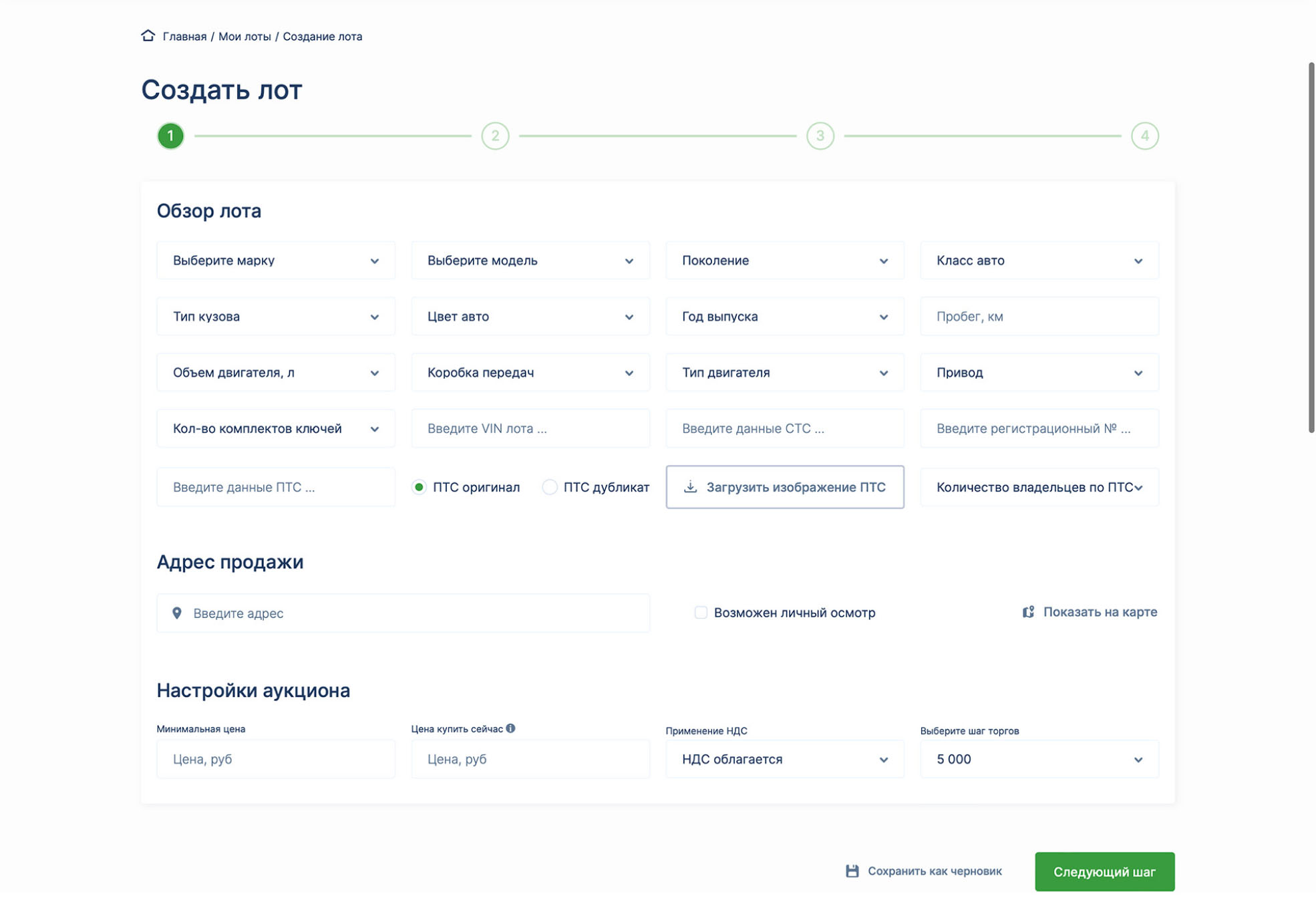Click the Введите адрес input field
This screenshot has height=922, width=1316.
(x=403, y=613)
